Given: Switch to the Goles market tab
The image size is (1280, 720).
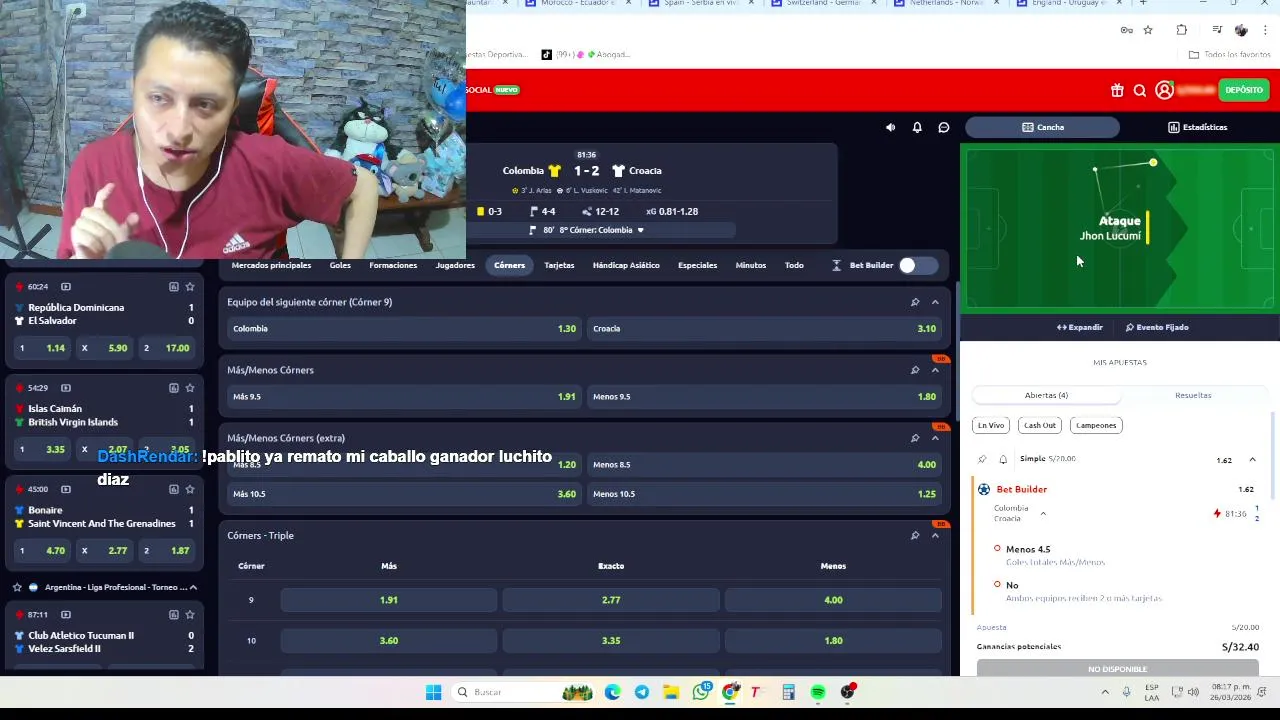Looking at the screenshot, I should pyautogui.click(x=340, y=265).
